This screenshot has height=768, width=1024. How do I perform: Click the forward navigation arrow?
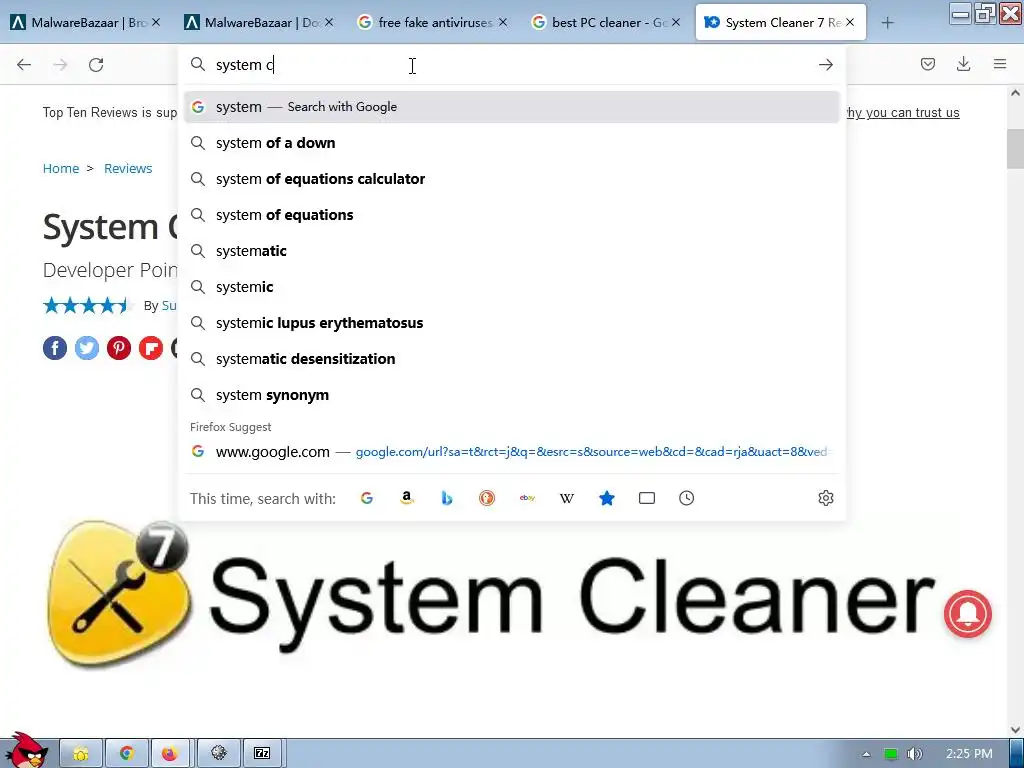point(60,65)
